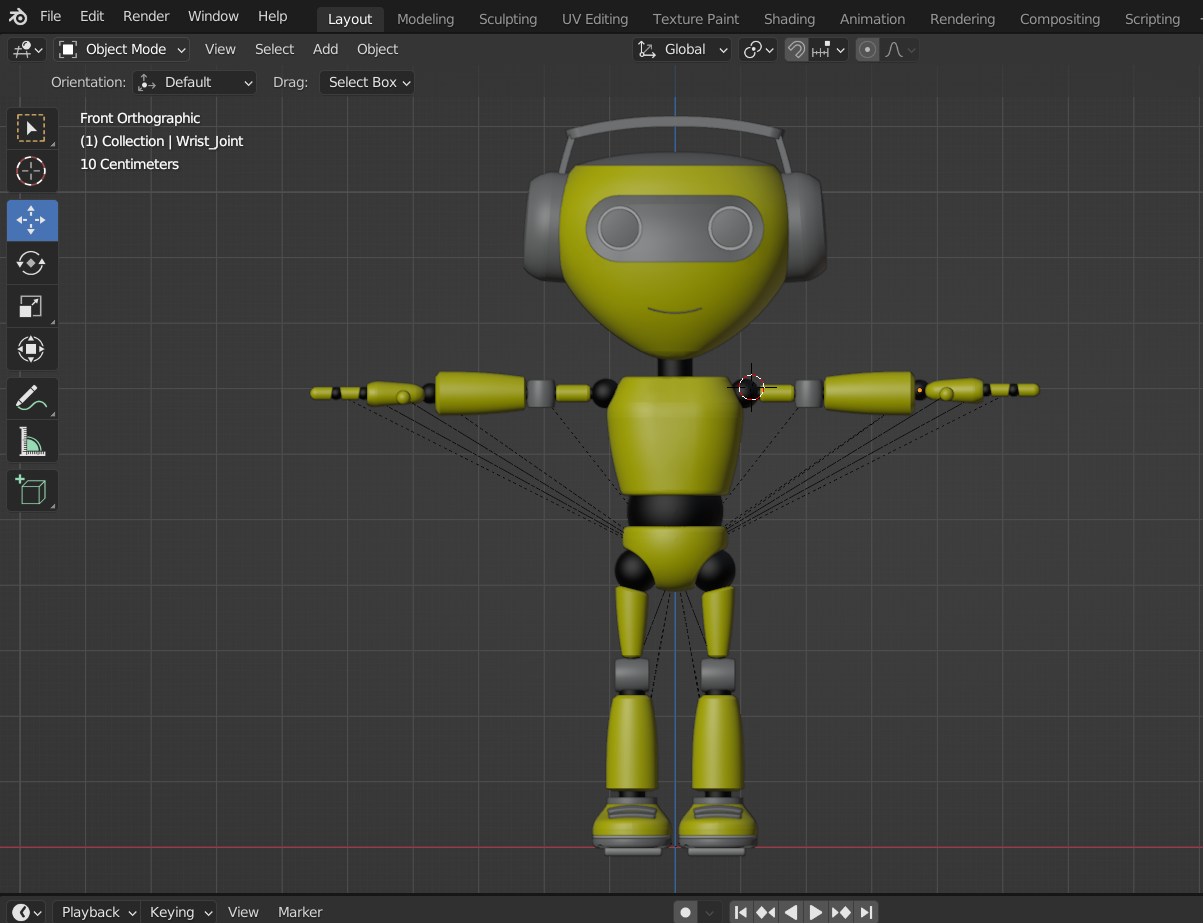
Task: Toggle snapping magnet on or off
Action: (x=796, y=50)
